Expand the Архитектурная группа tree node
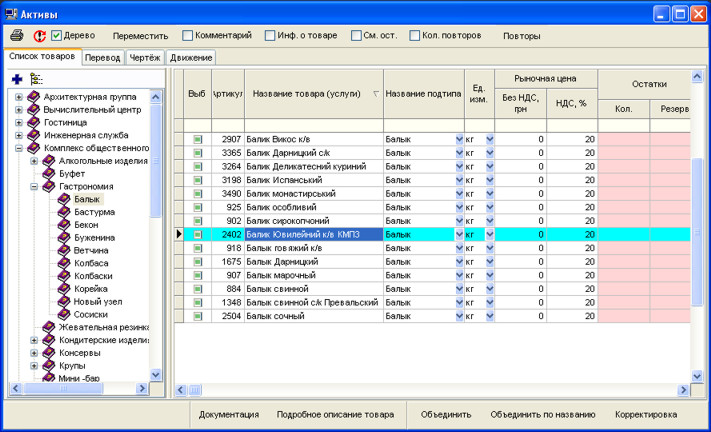Screen dimensions: 711x432 [x=19, y=97]
